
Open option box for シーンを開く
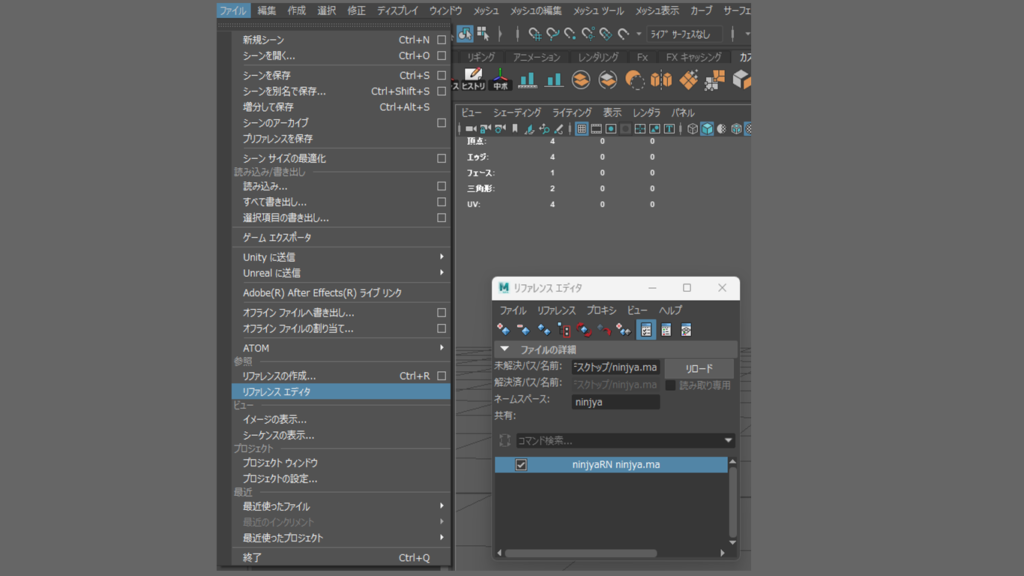tap(441, 56)
